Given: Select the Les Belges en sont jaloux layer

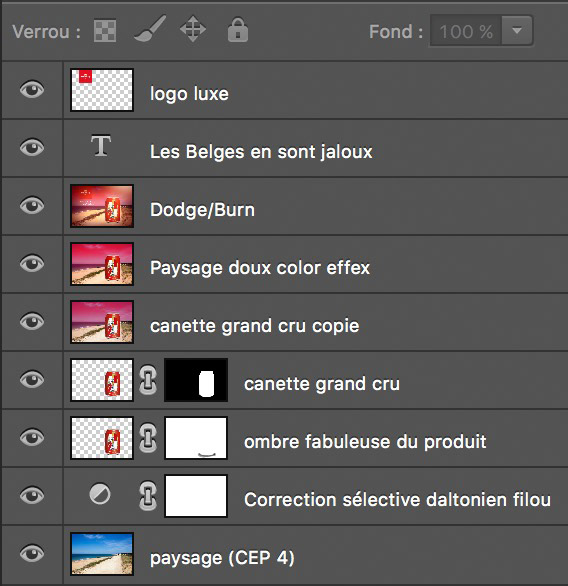Looking at the screenshot, I should pos(315,148).
